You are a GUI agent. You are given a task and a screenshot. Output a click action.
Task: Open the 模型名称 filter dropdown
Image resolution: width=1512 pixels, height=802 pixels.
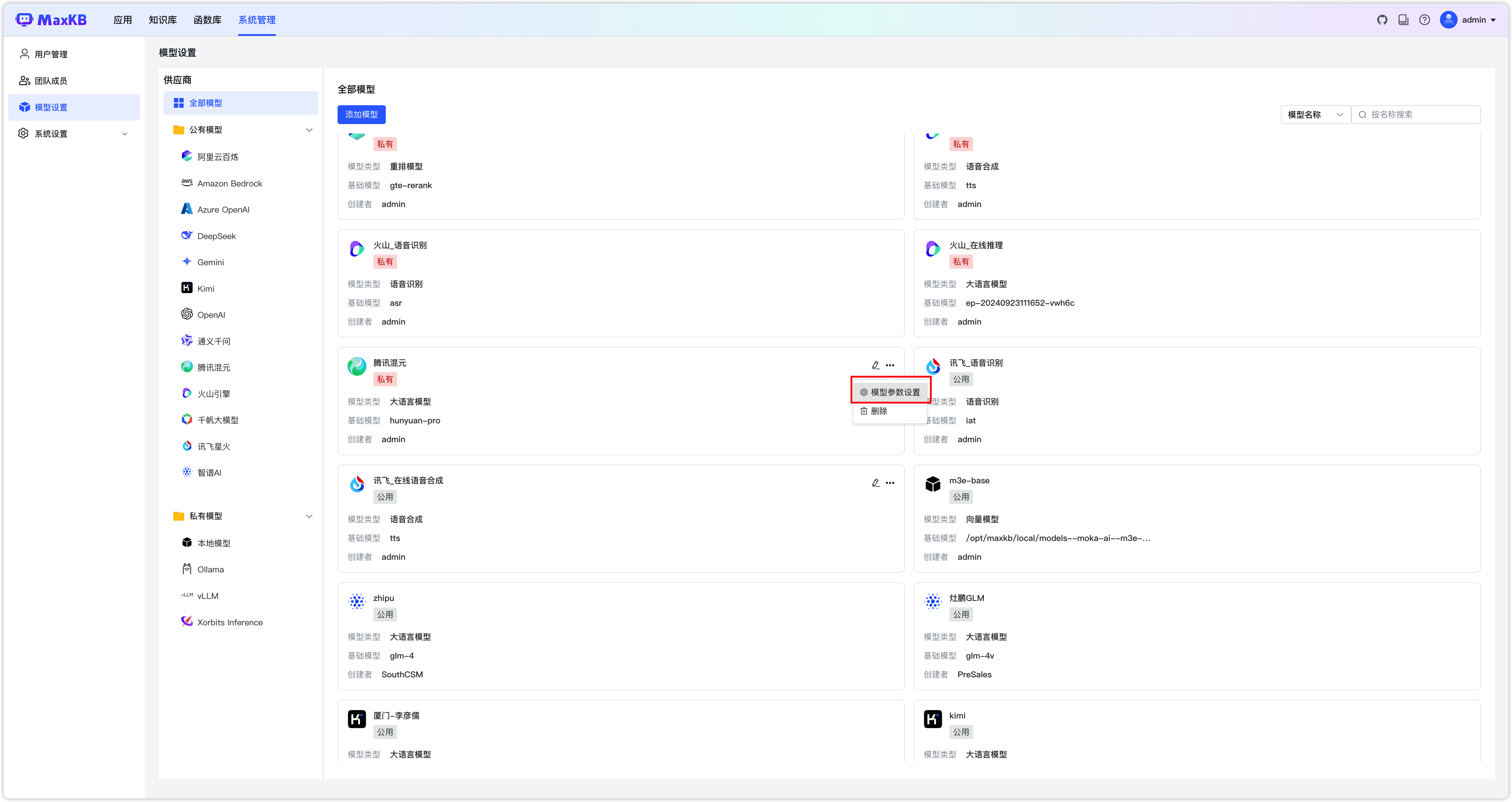point(1315,114)
